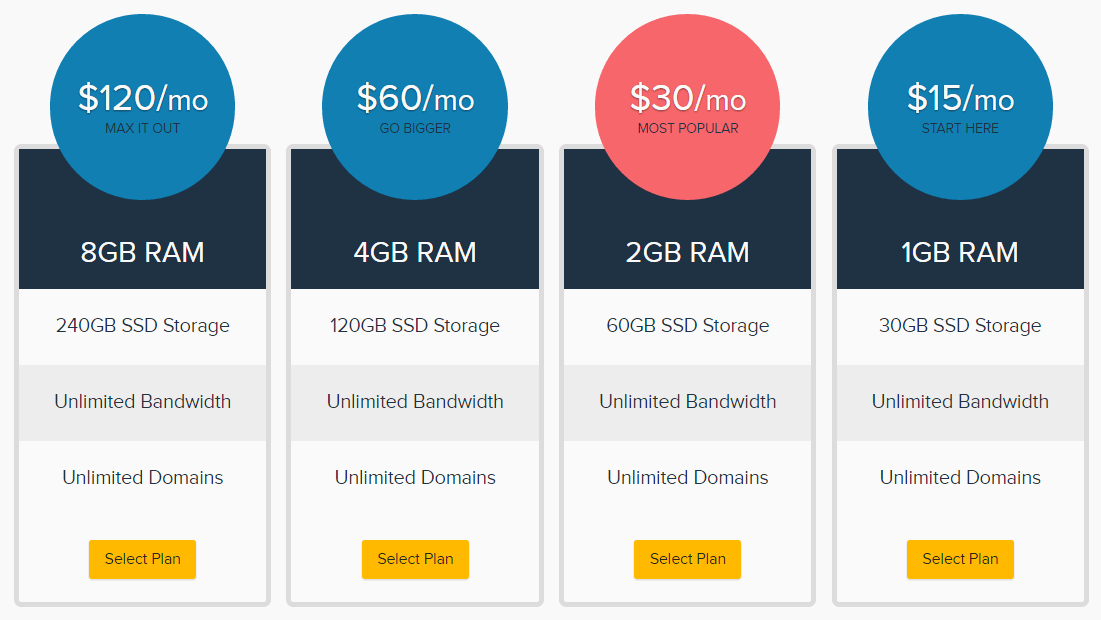
Task: Click the 1GB RAM plan header
Action: pos(960,252)
